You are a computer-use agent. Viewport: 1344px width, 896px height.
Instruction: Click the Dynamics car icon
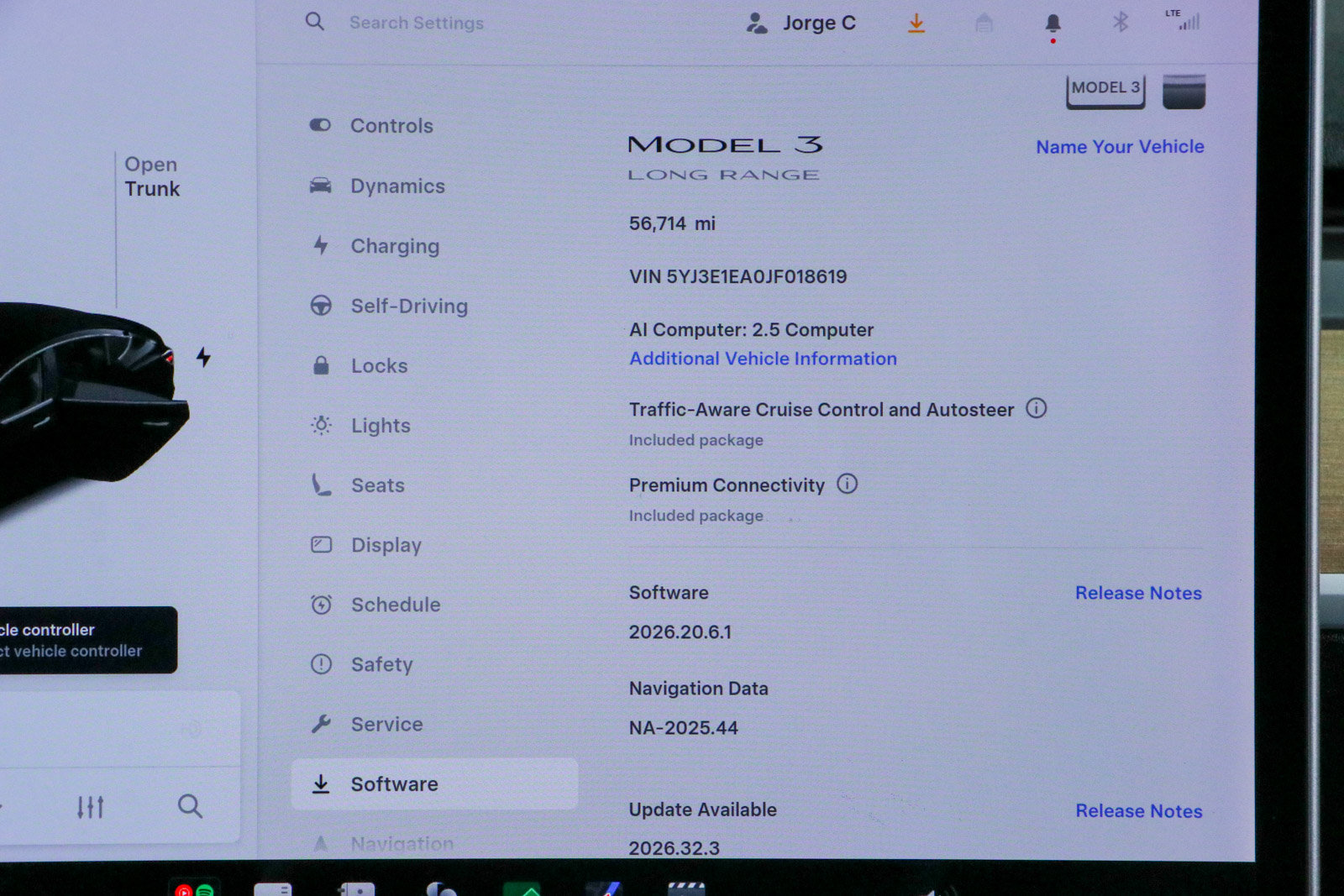320,186
